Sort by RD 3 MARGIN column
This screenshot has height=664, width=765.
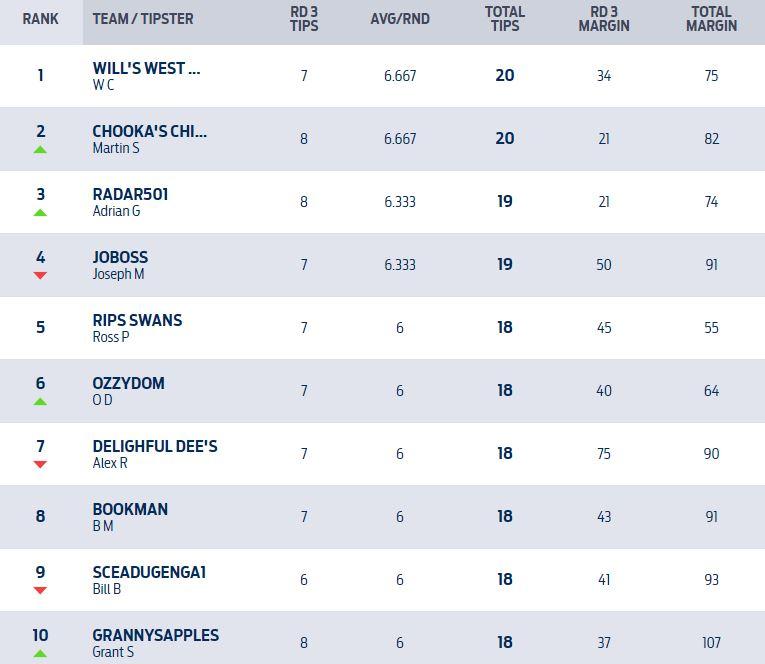[604, 19]
